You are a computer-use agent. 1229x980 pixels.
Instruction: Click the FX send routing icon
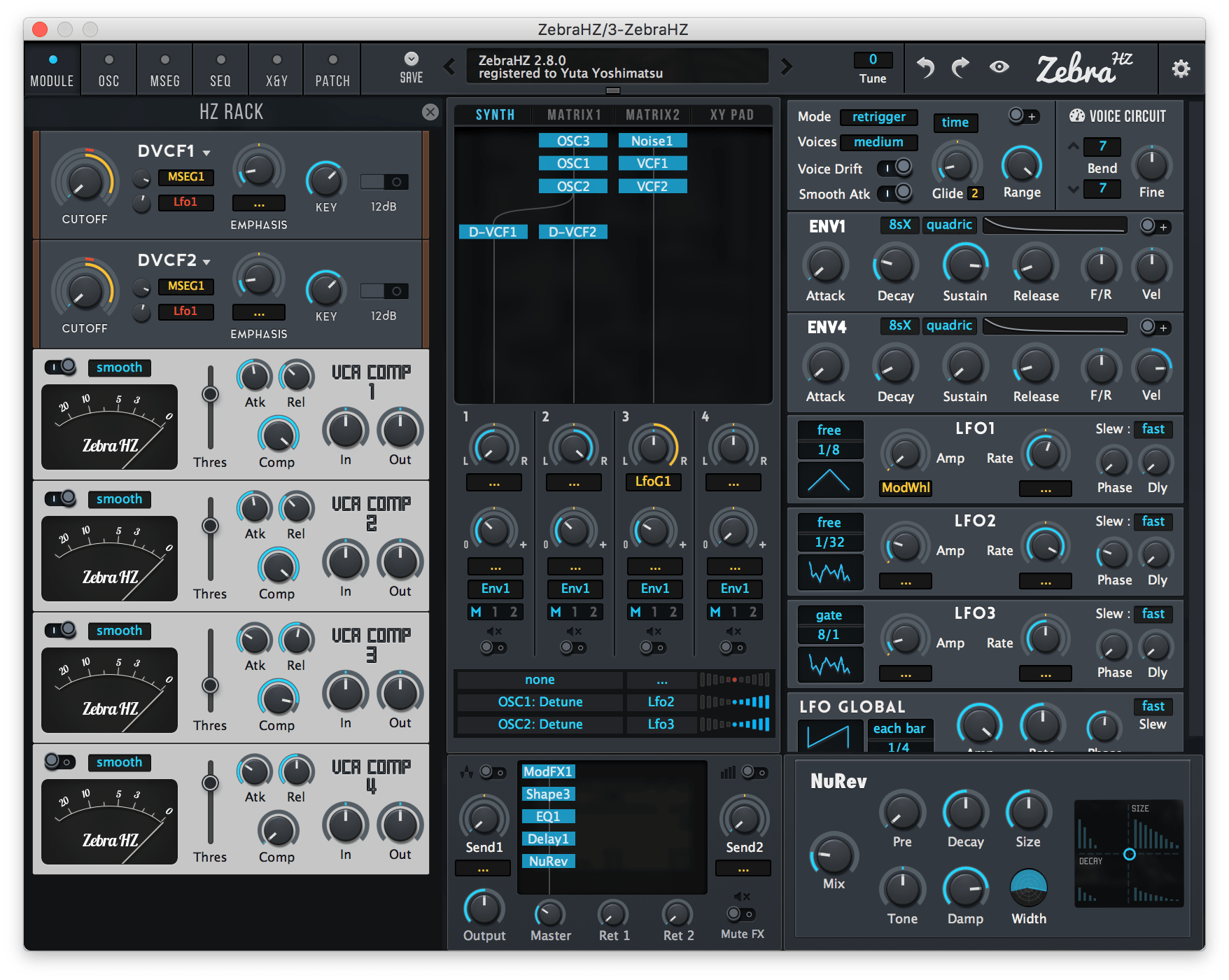(466, 773)
